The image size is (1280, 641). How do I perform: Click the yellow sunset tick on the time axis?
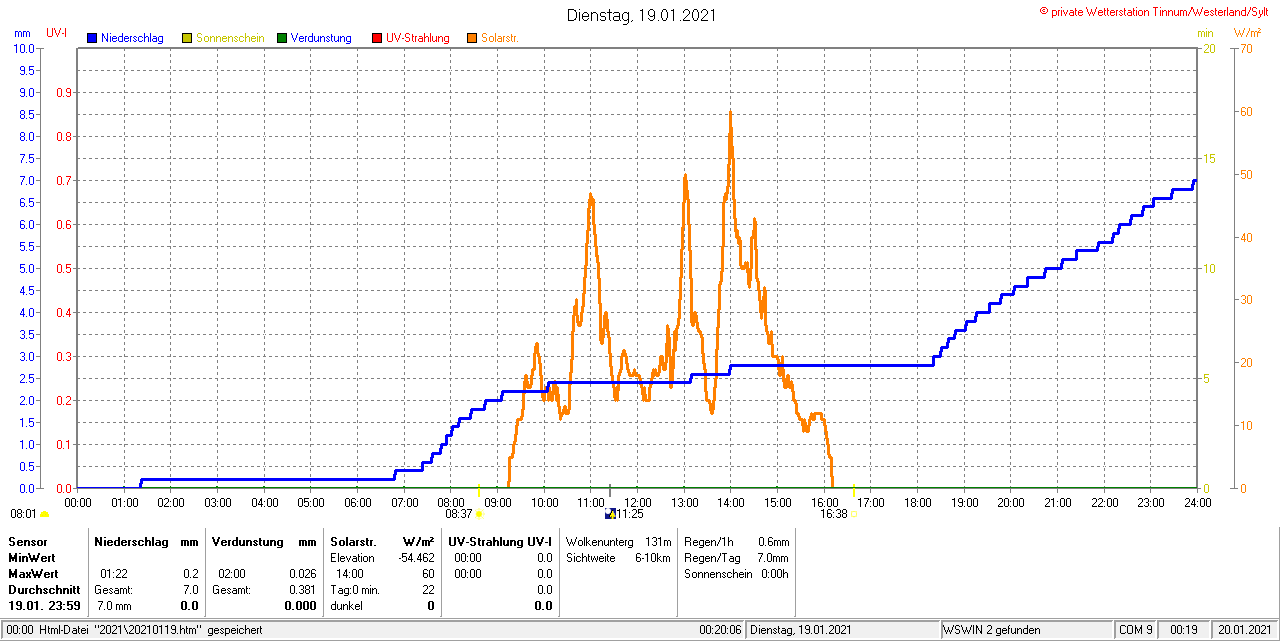point(853,491)
